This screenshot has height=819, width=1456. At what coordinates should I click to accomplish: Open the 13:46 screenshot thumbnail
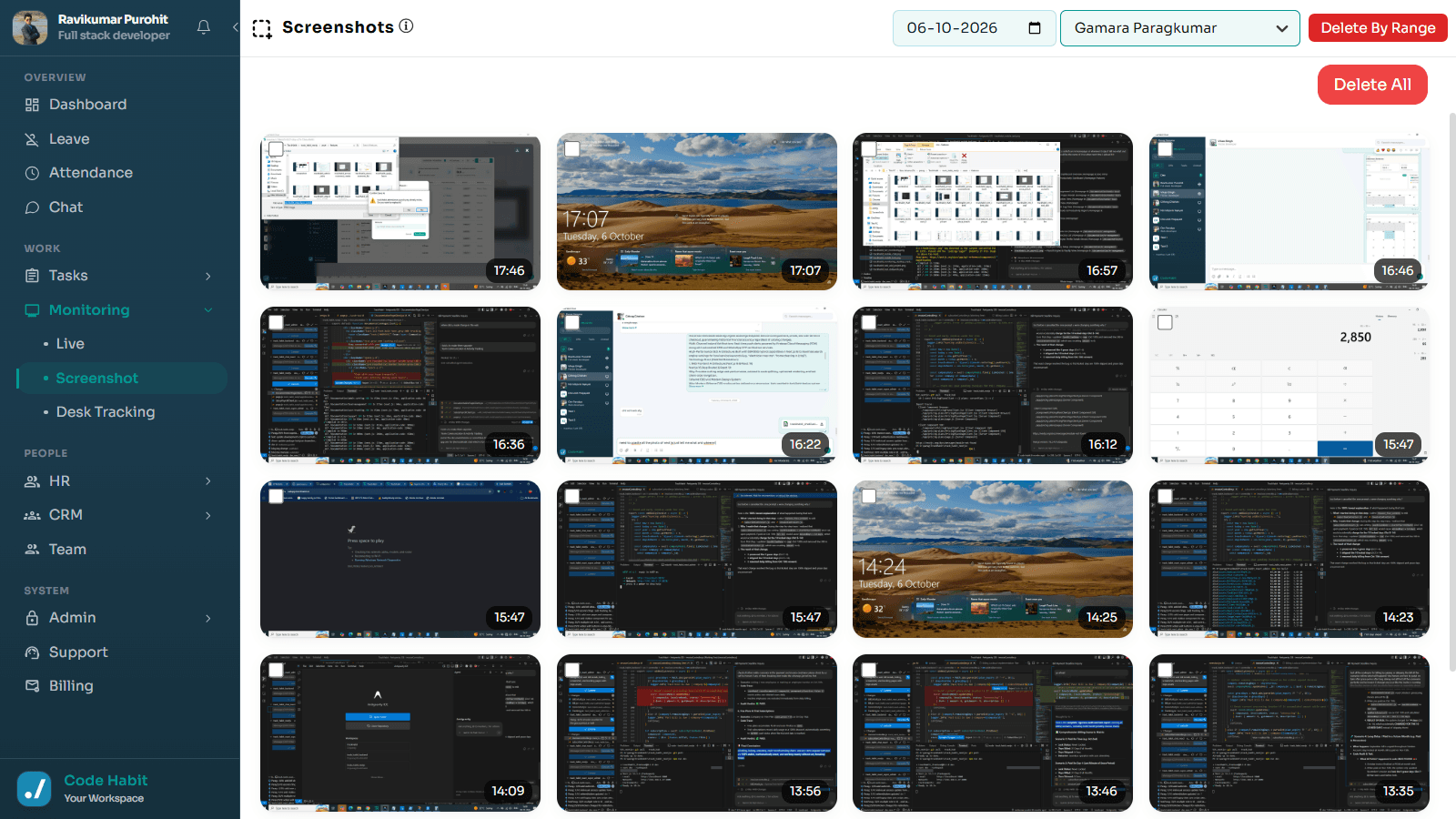993,733
